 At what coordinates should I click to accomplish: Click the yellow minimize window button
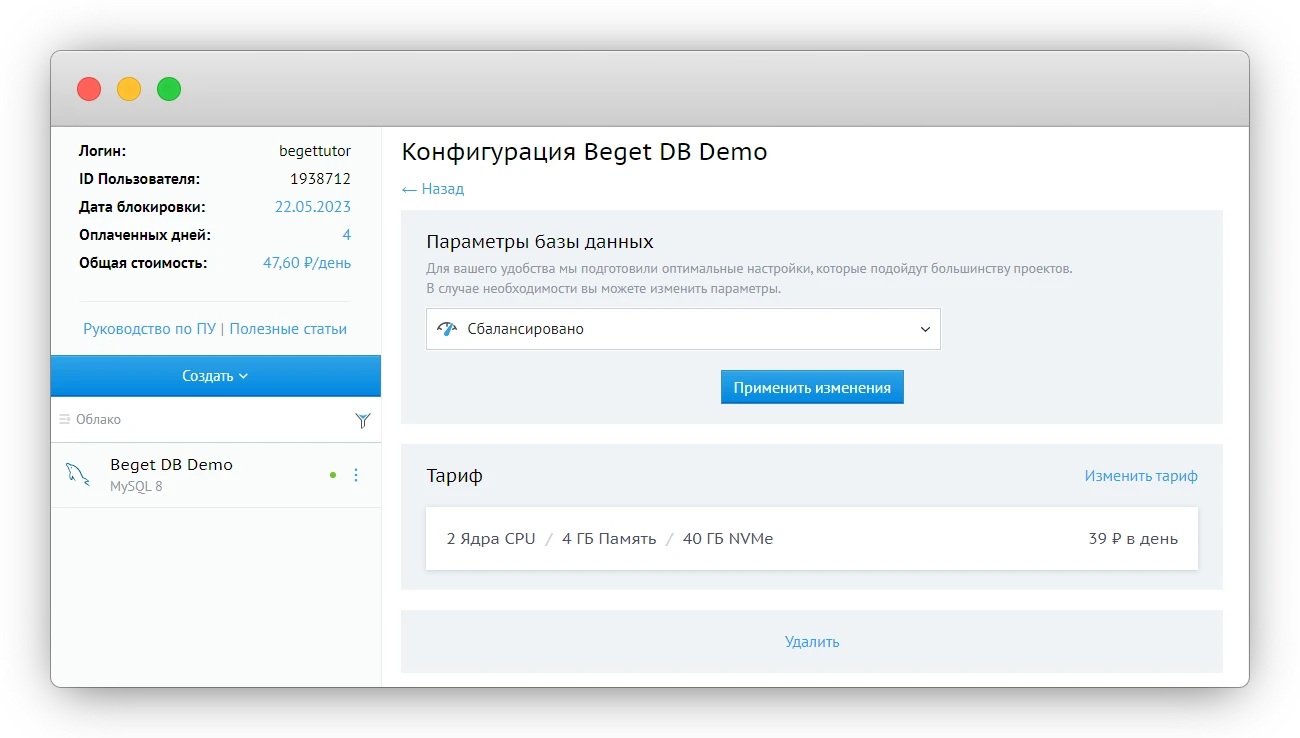point(129,89)
